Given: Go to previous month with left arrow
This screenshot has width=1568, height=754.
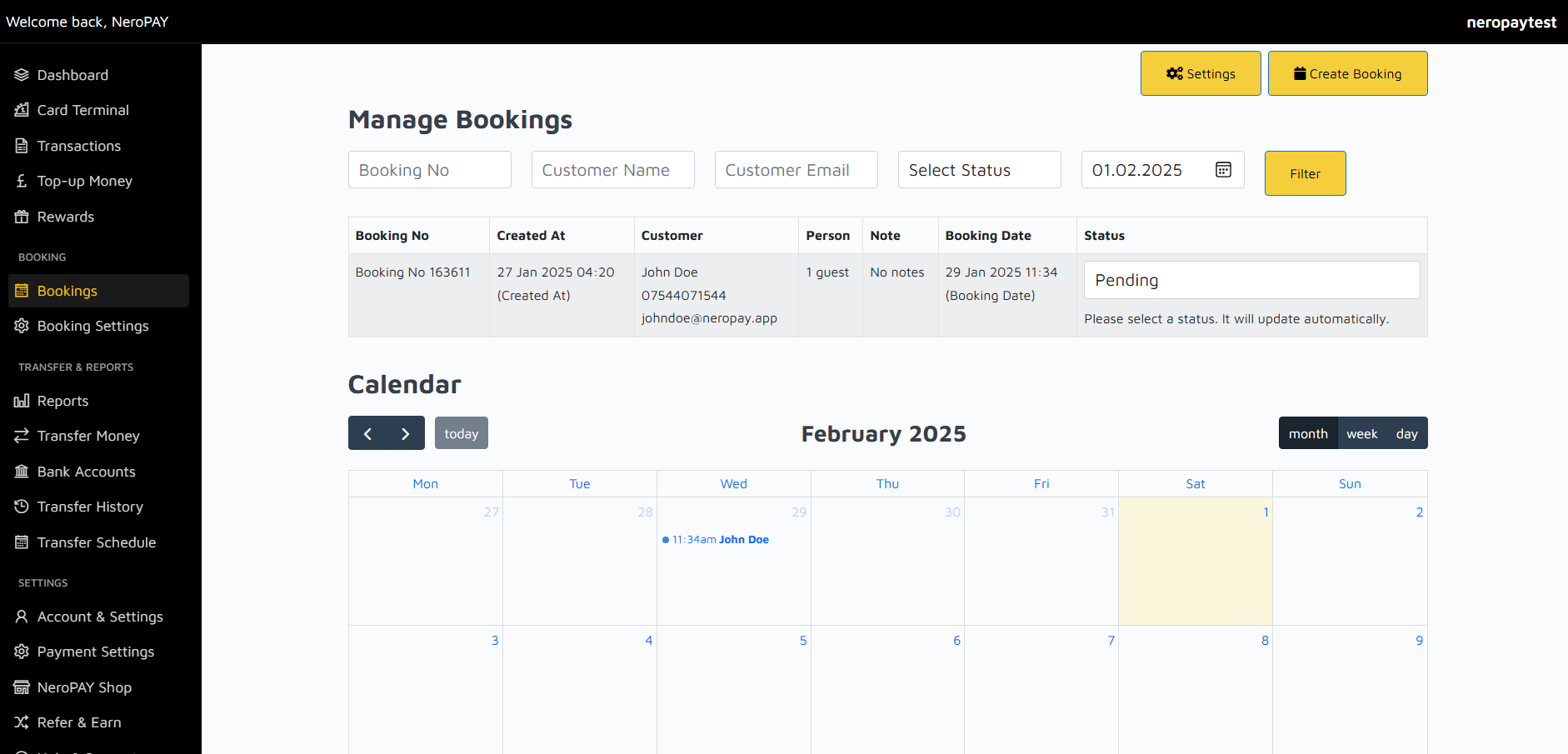Looking at the screenshot, I should pos(367,433).
